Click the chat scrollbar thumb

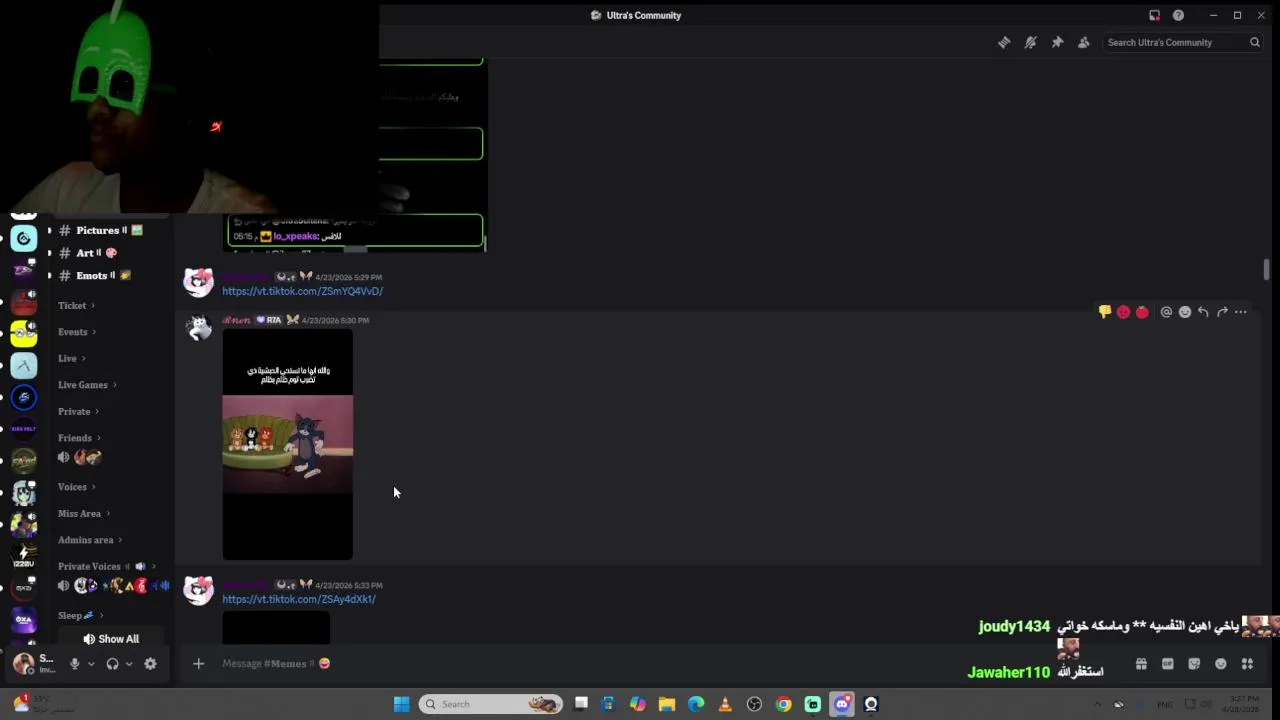coord(1266,269)
